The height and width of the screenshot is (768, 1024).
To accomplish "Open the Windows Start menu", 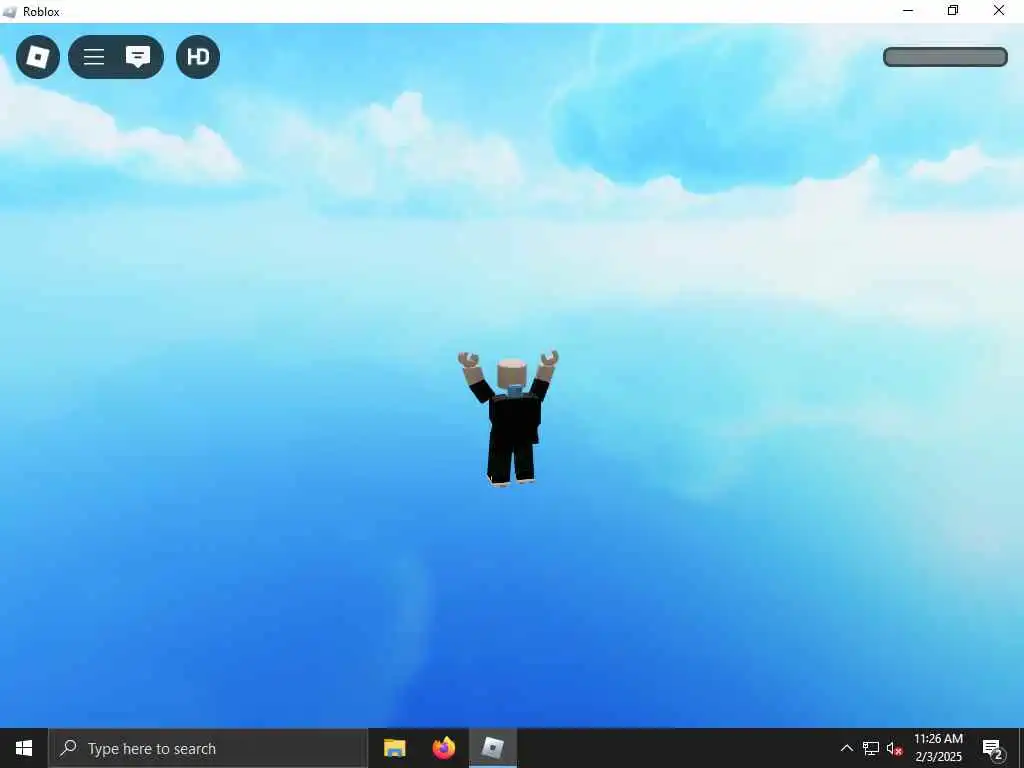I will [x=24, y=748].
